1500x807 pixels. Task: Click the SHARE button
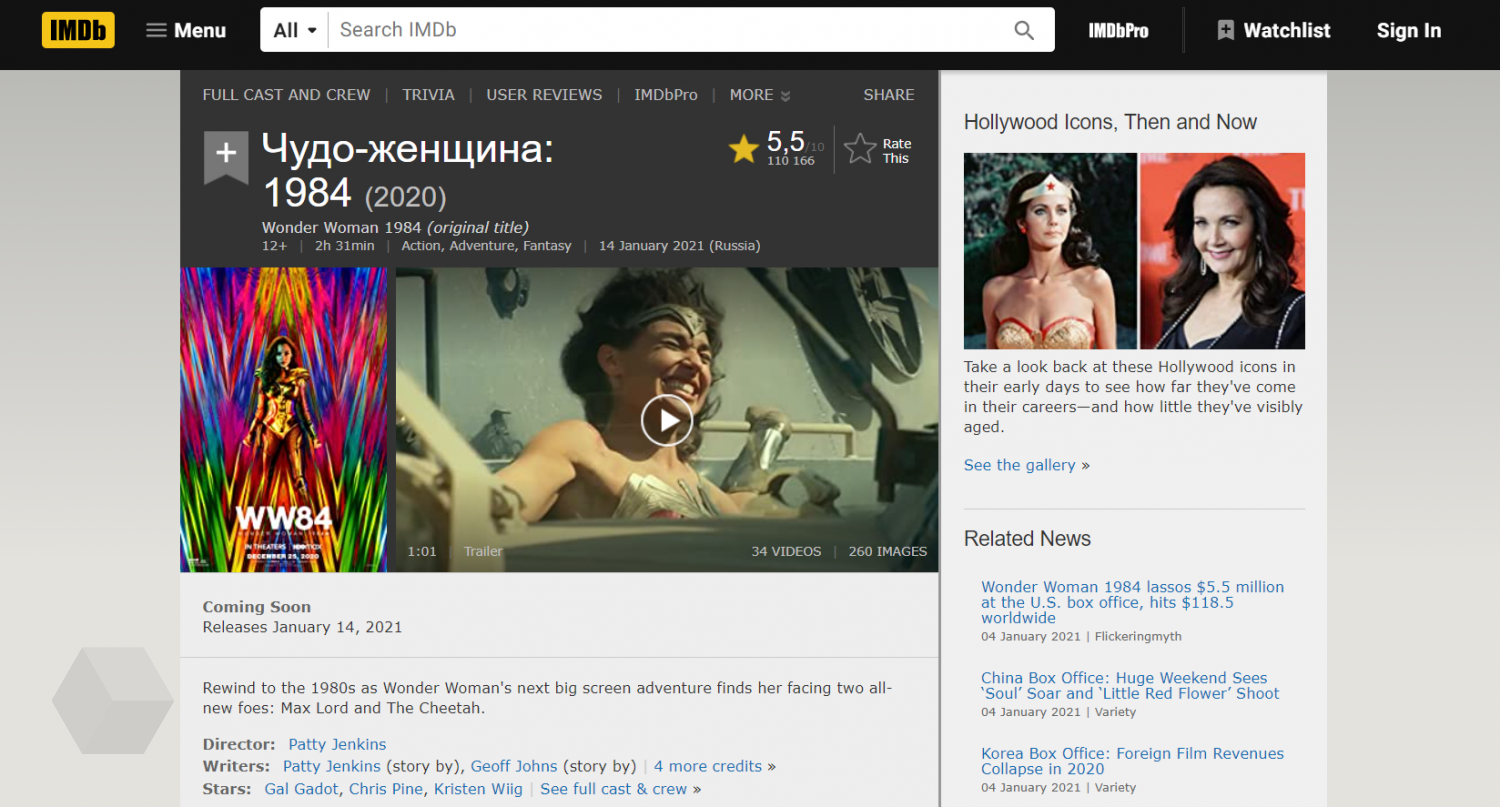click(889, 95)
